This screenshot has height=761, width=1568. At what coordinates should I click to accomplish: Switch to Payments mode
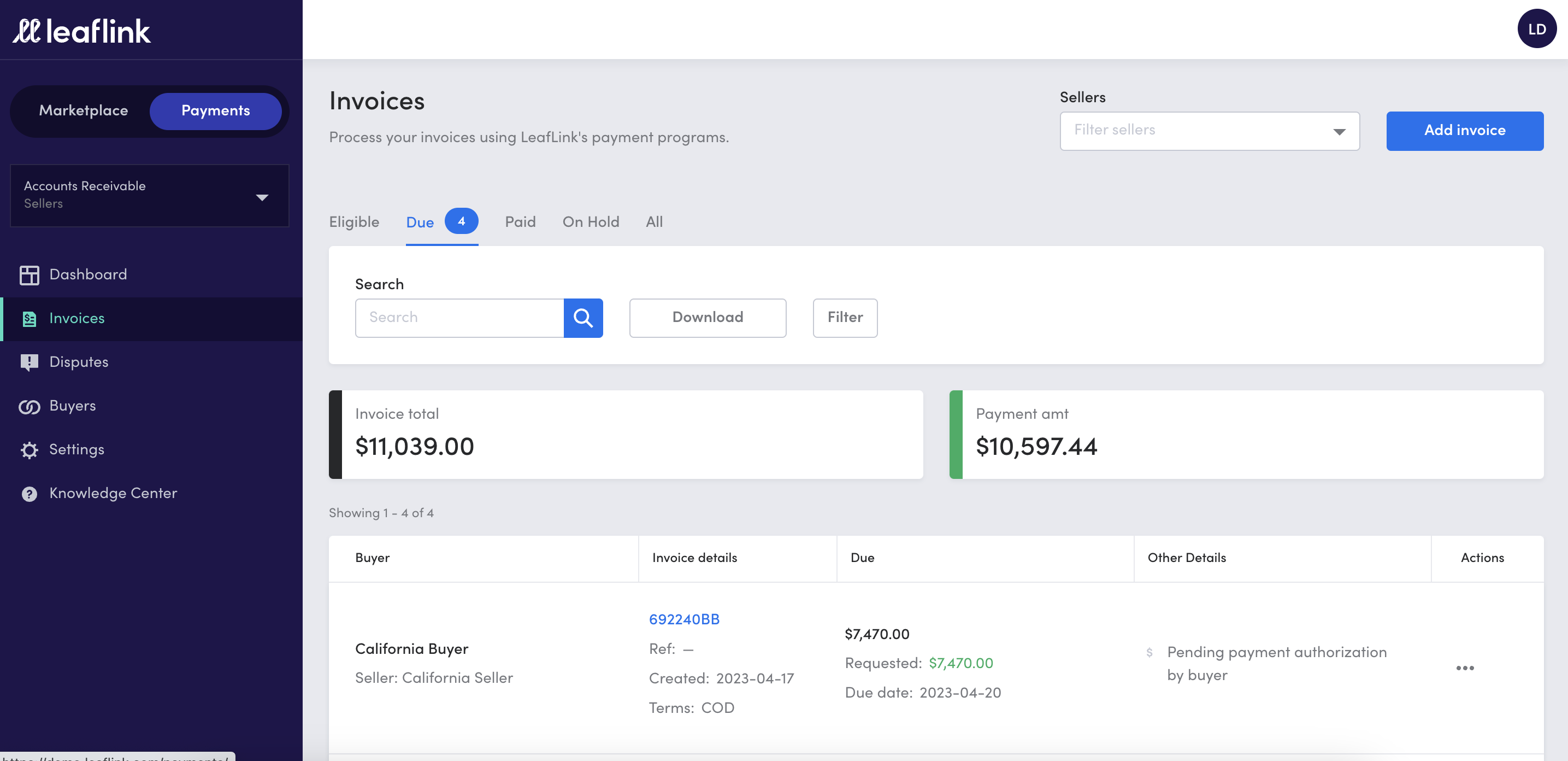pyautogui.click(x=215, y=111)
